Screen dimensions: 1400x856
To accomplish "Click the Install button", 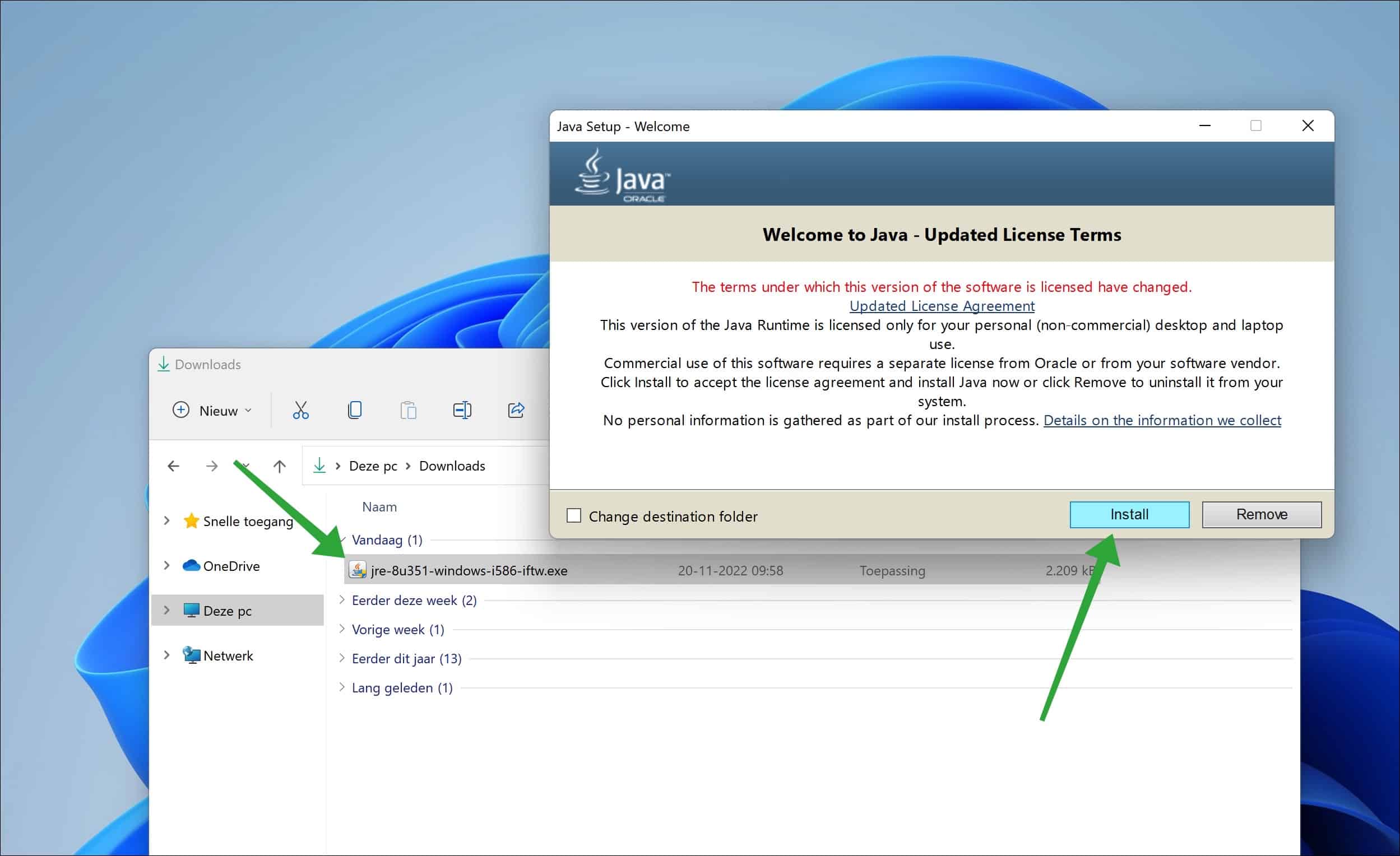I will pos(1129,514).
